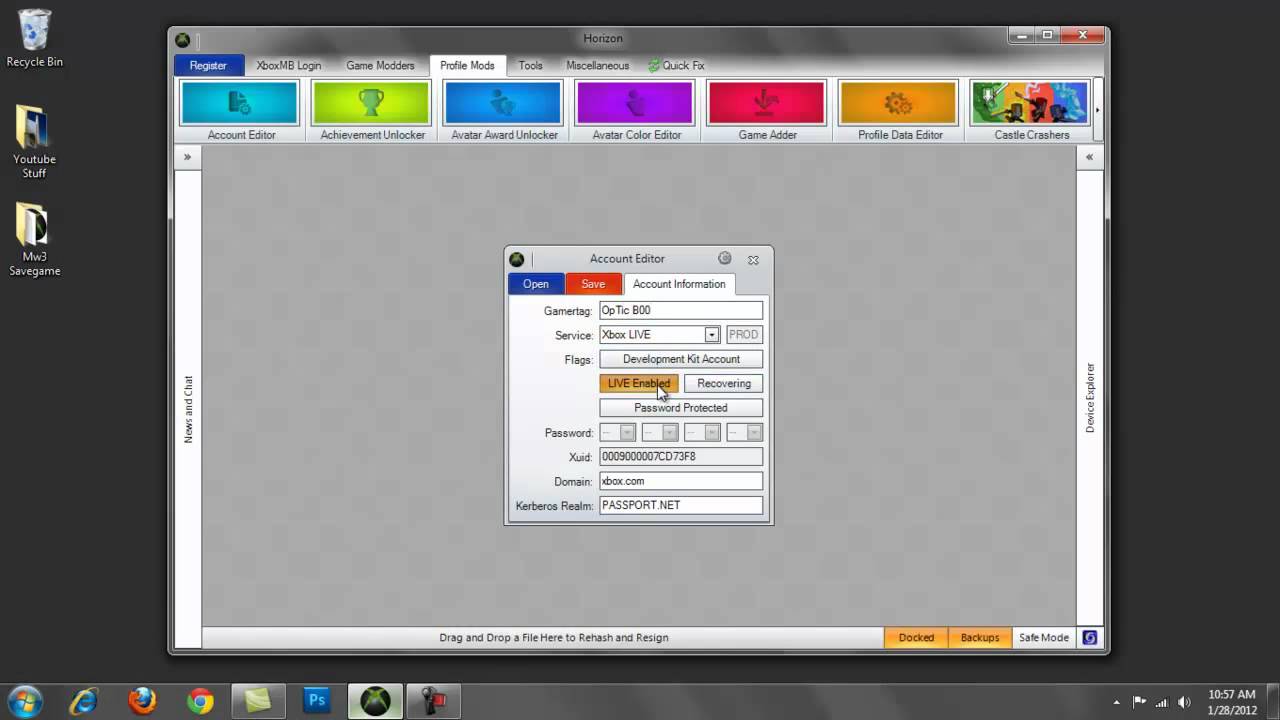Image resolution: width=1280 pixels, height=720 pixels.
Task: Toggle the Recovering flag
Action: click(723, 383)
